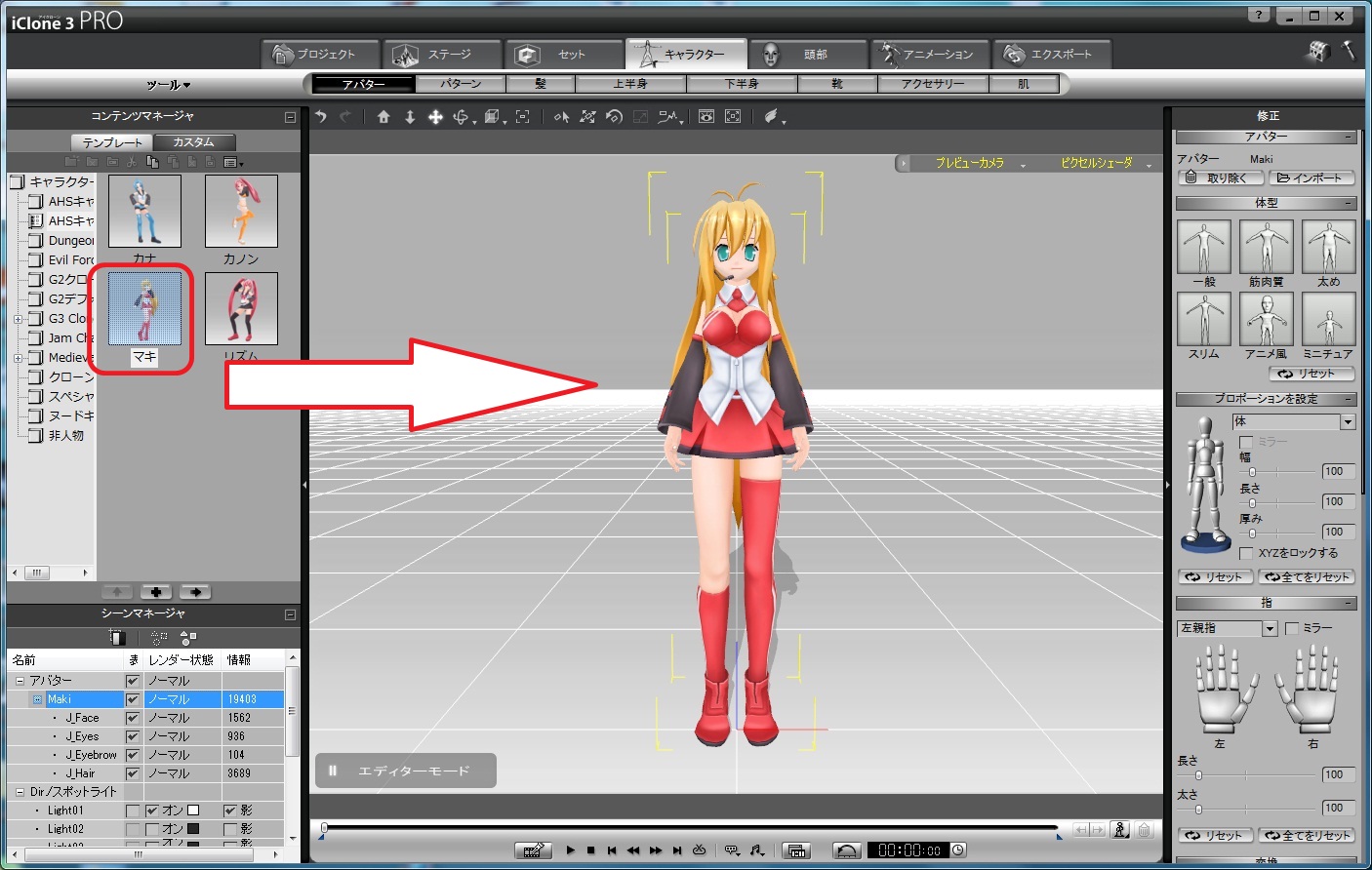The width and height of the screenshot is (1372, 870).
Task: Toggle visibility checkbox for J_Face
Action: (133, 718)
